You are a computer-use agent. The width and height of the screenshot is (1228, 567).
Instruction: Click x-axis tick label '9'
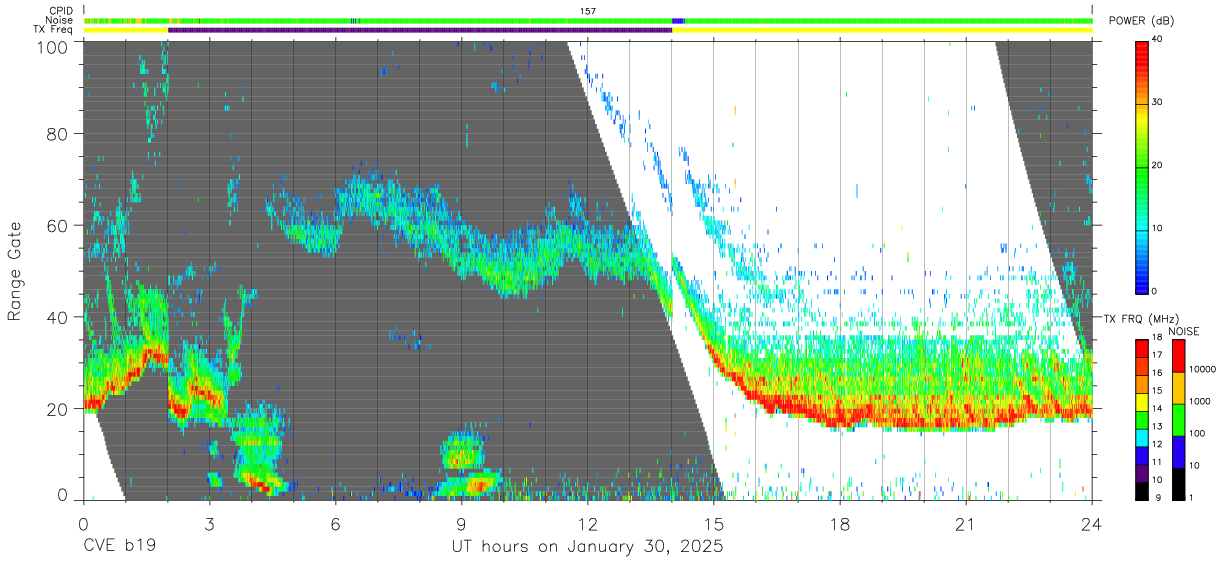461,524
